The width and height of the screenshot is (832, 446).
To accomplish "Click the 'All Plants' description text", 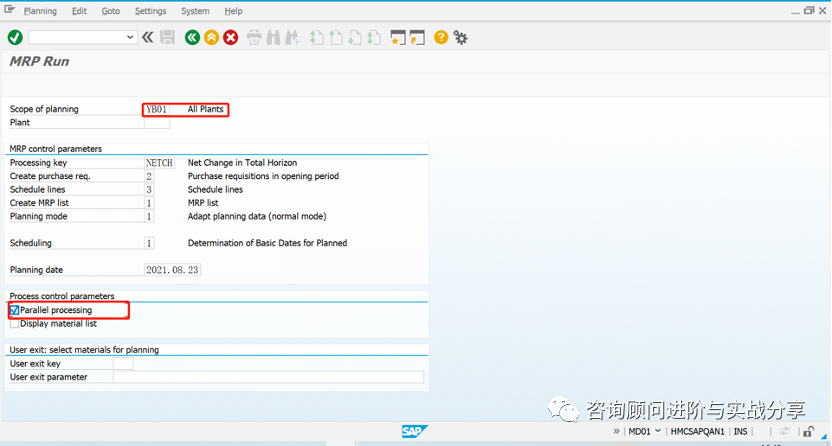I will tap(205, 109).
